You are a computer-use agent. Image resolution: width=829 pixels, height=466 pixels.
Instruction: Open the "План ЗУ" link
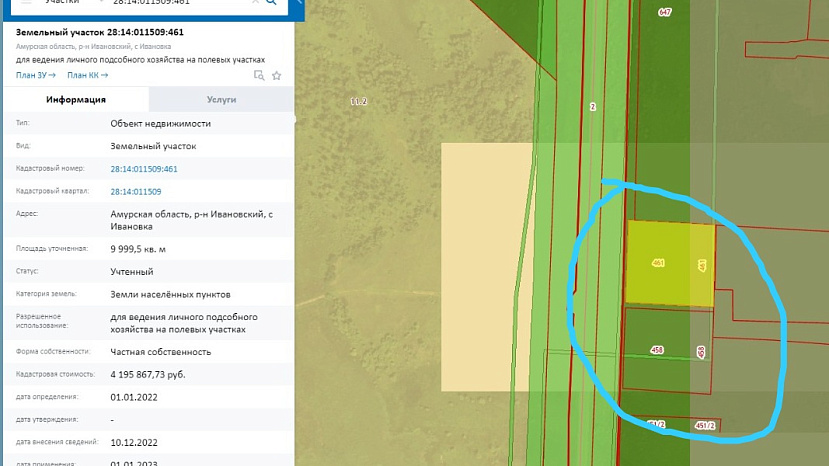pyautogui.click(x=35, y=75)
